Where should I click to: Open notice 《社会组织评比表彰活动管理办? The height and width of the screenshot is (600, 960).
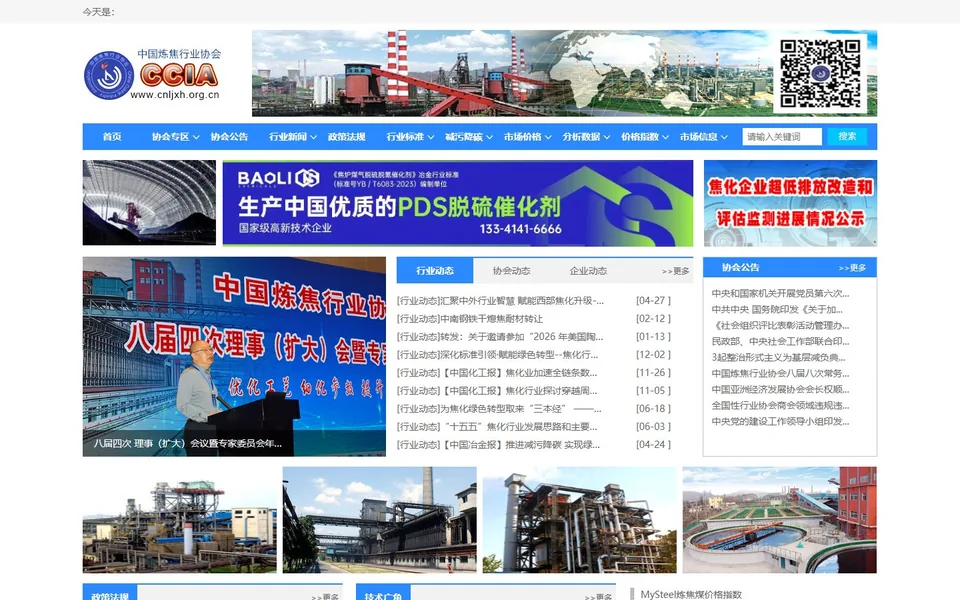coord(781,325)
